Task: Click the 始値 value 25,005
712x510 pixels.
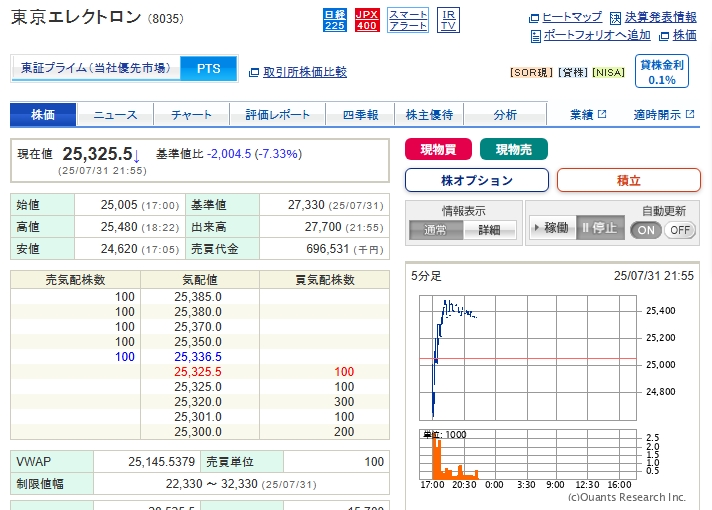Action: 119,205
